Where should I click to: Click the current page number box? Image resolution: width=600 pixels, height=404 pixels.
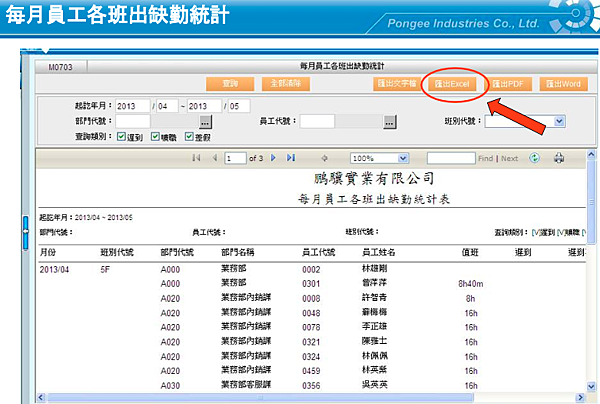(x=235, y=158)
